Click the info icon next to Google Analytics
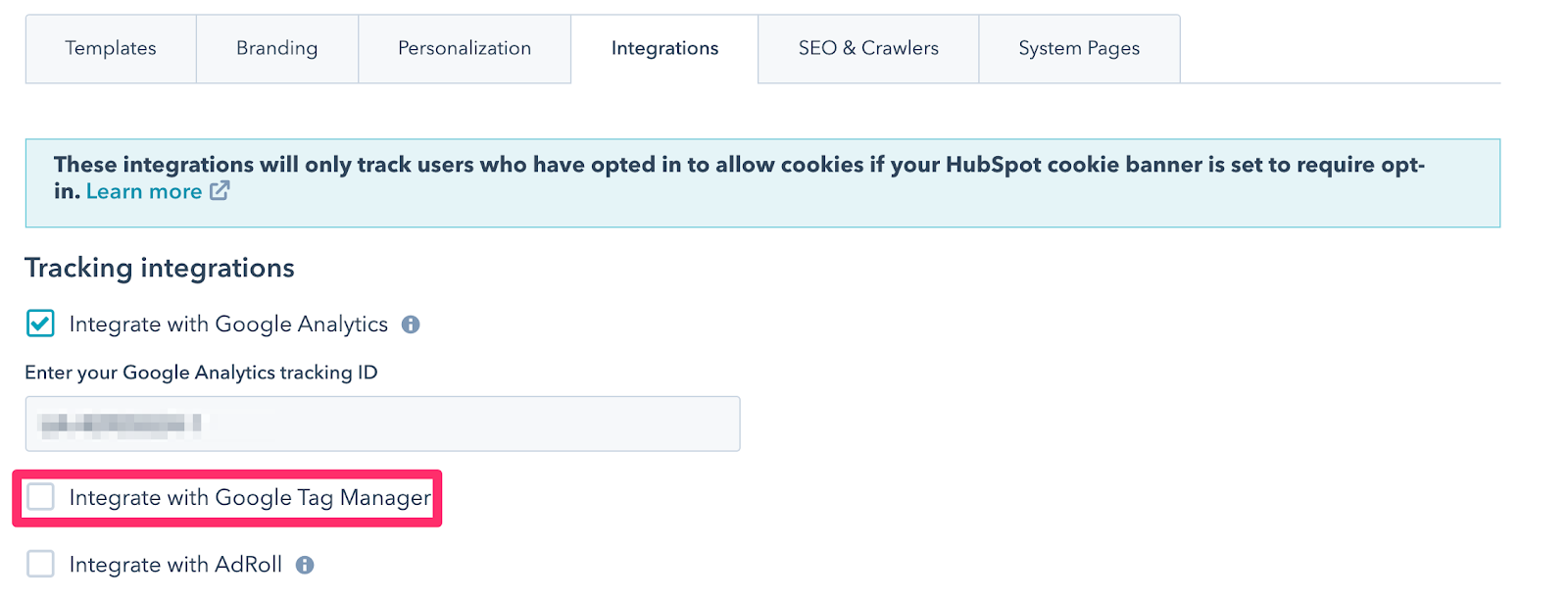 tap(411, 325)
